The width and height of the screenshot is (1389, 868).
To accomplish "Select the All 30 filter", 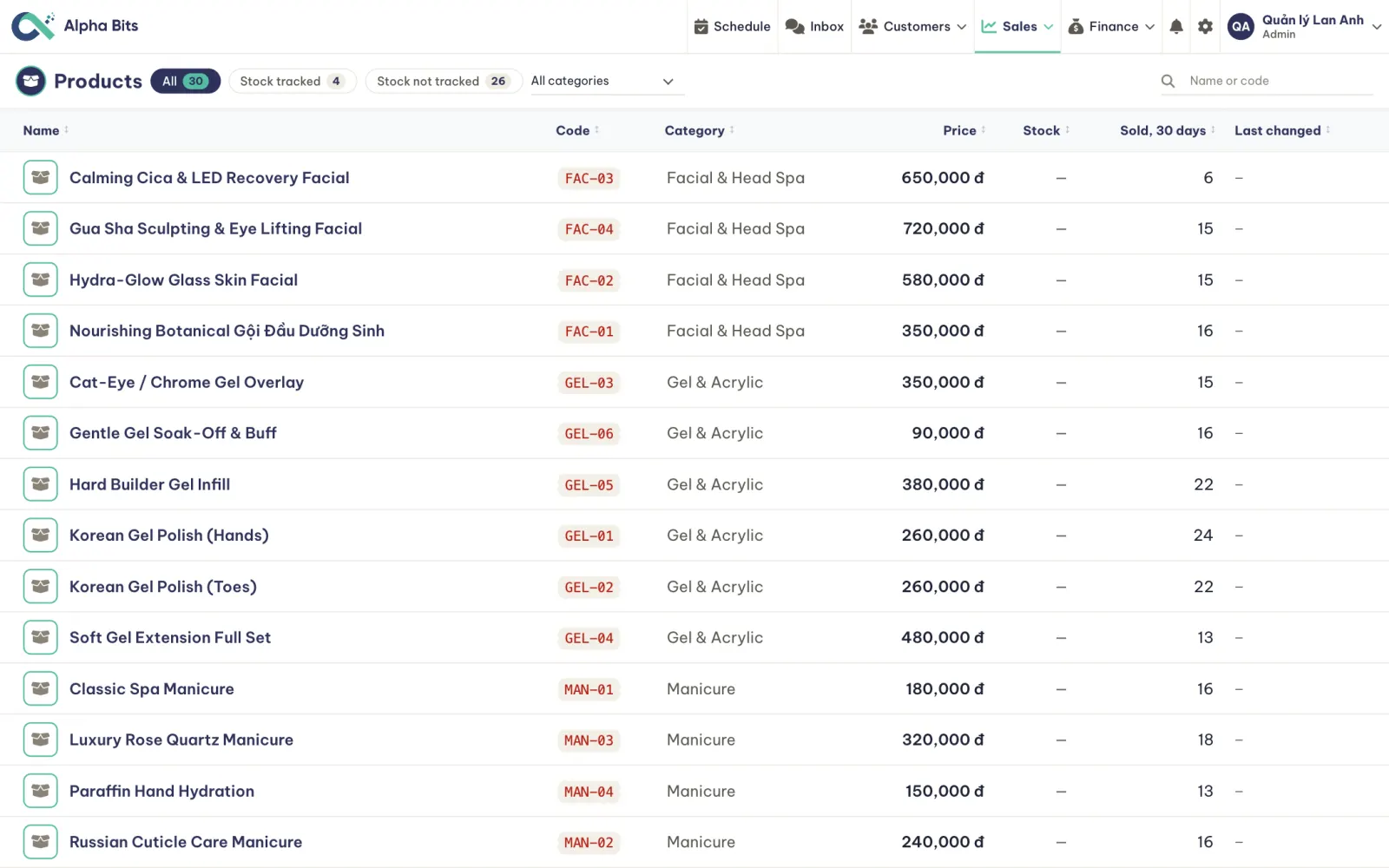I will pyautogui.click(x=185, y=81).
